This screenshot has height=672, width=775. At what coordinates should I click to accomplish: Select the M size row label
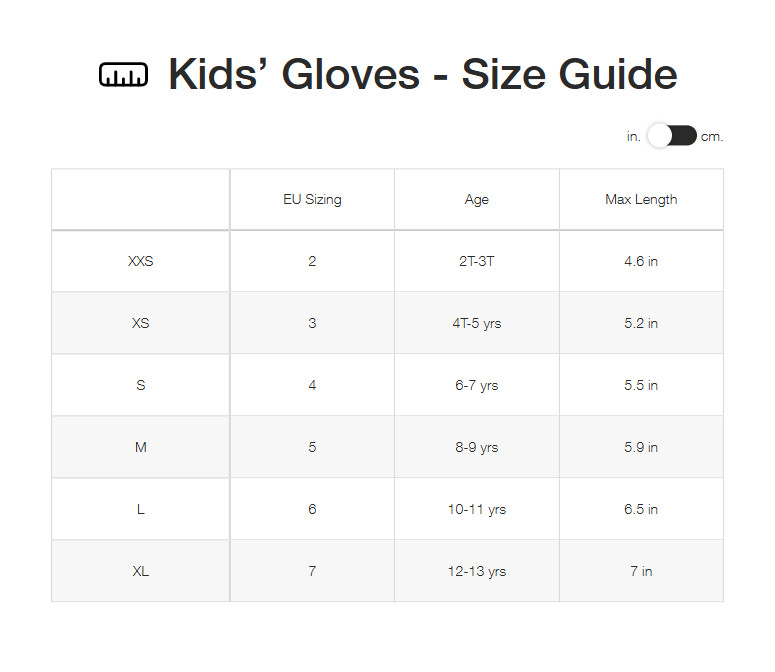coord(141,447)
